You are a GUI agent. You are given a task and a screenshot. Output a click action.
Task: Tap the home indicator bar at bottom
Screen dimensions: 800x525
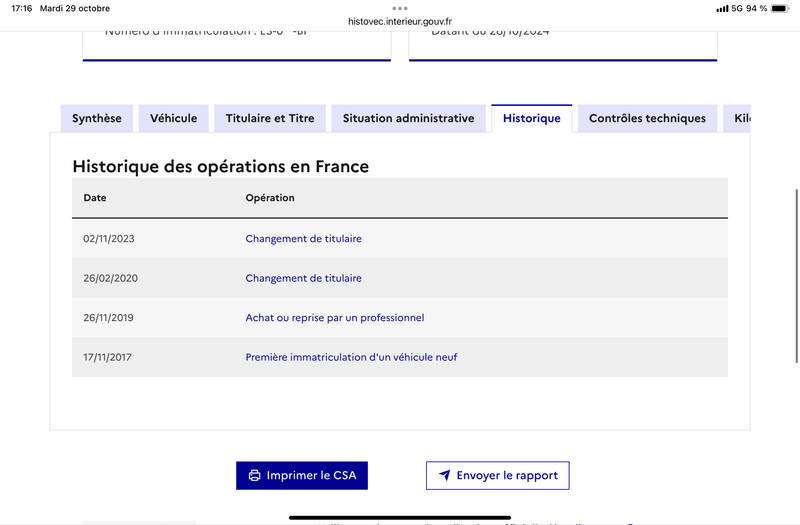400,517
